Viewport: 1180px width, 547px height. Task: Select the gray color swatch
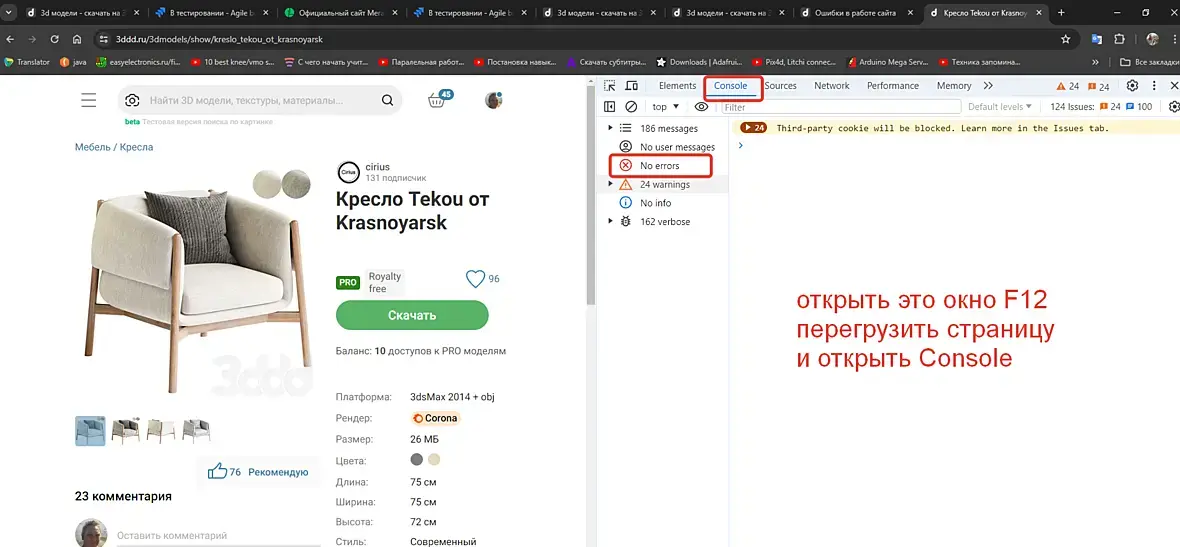point(417,460)
